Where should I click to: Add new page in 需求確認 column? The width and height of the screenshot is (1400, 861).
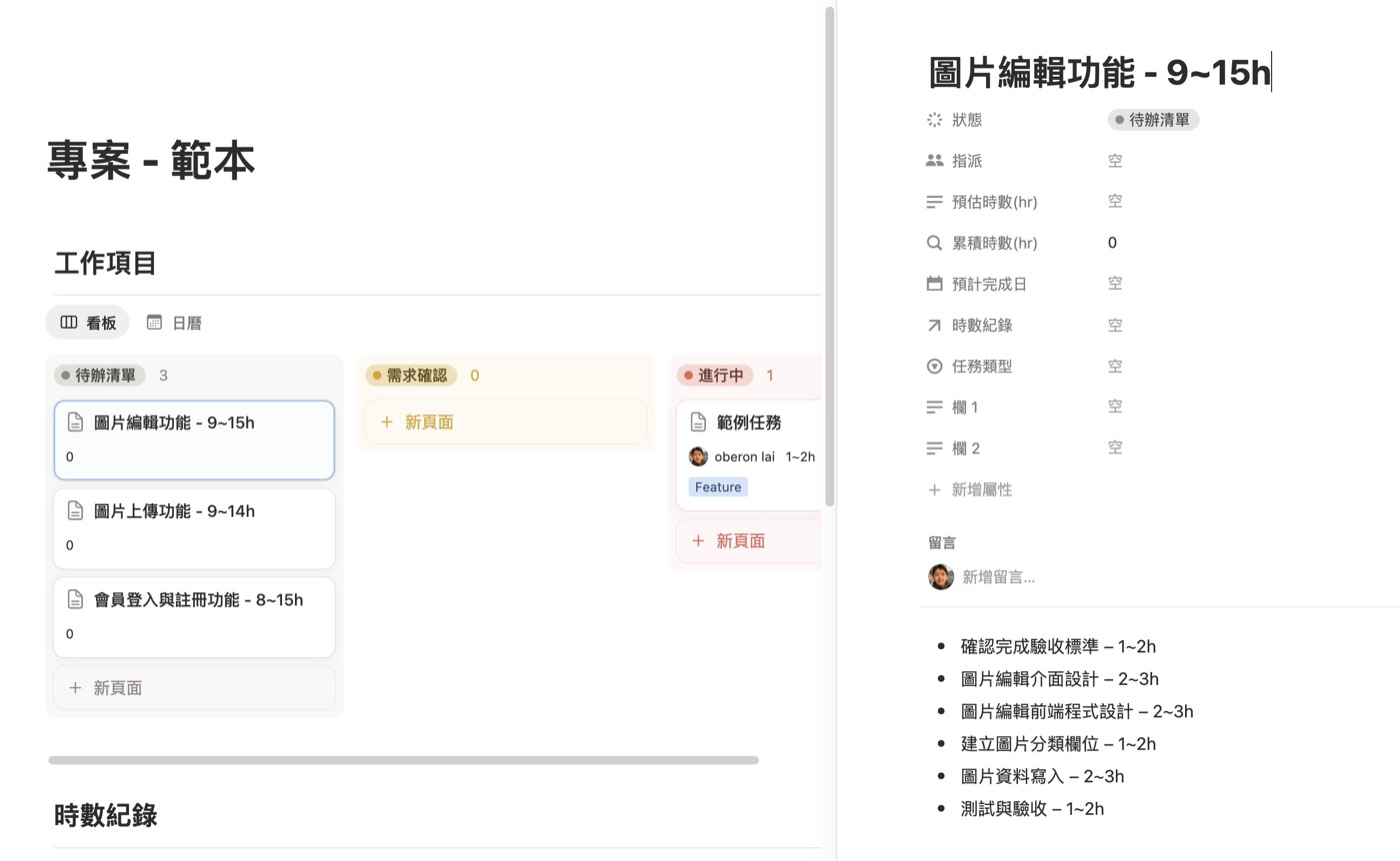coord(506,422)
